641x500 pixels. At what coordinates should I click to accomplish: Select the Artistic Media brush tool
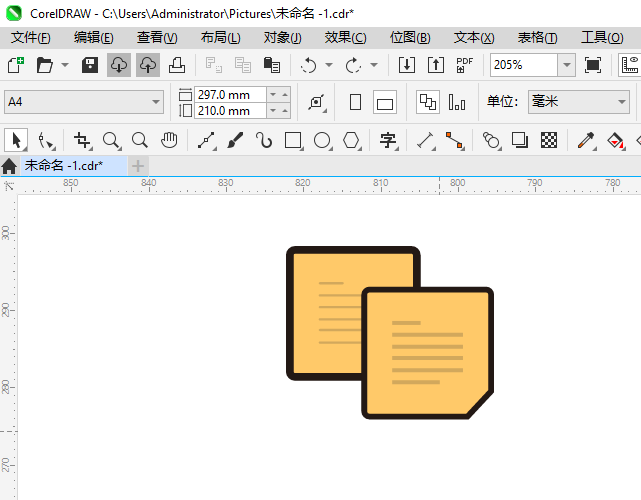(235, 141)
